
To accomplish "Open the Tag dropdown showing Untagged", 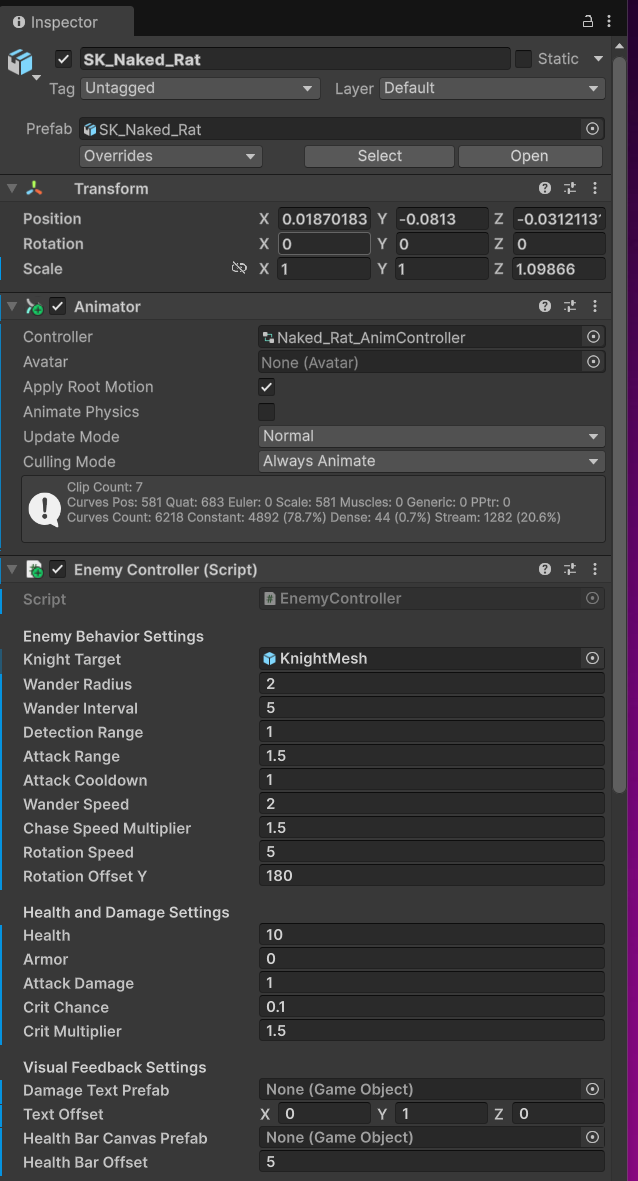I will pos(199,88).
